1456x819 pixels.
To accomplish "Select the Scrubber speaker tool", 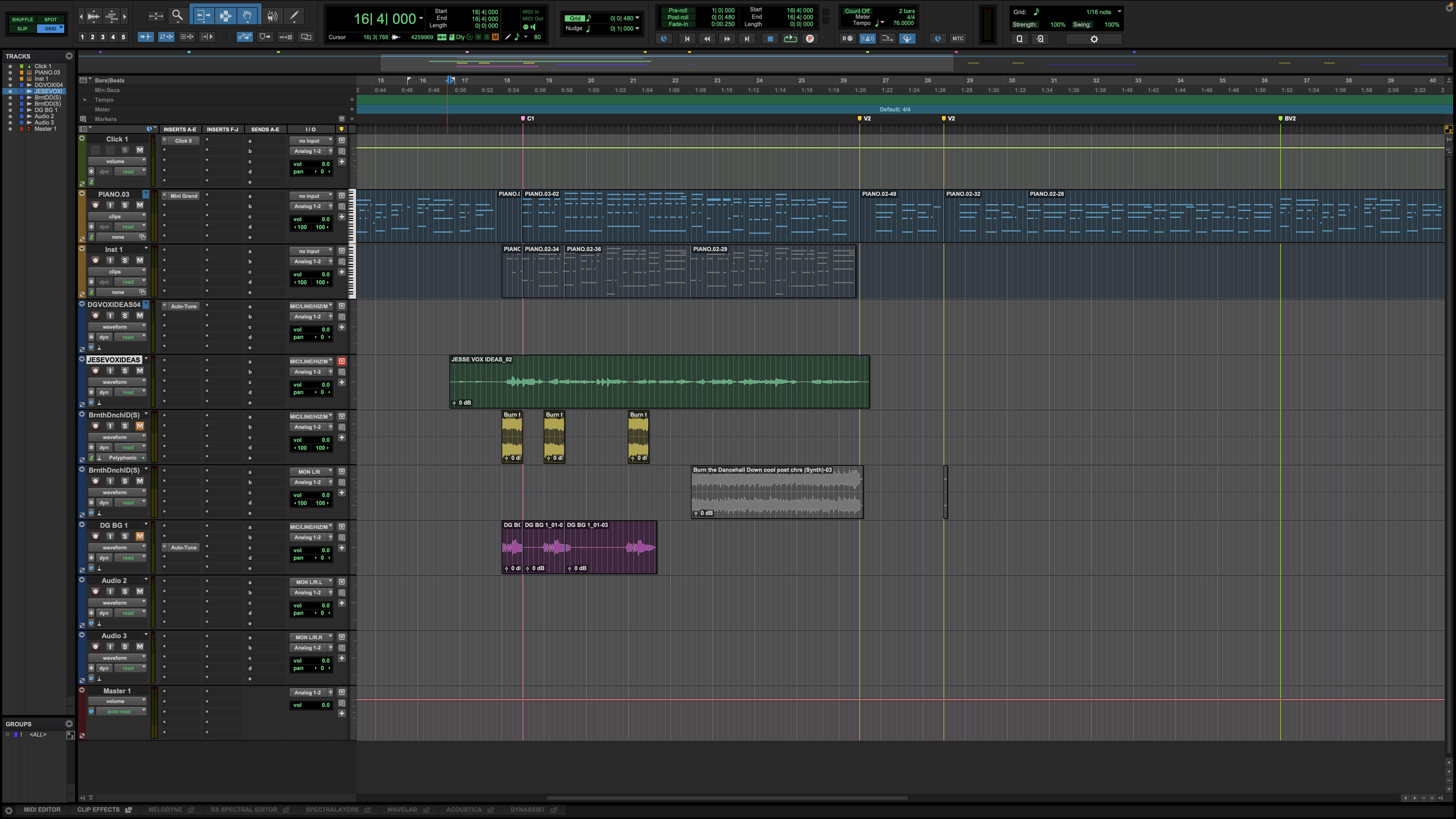I will coord(272,16).
